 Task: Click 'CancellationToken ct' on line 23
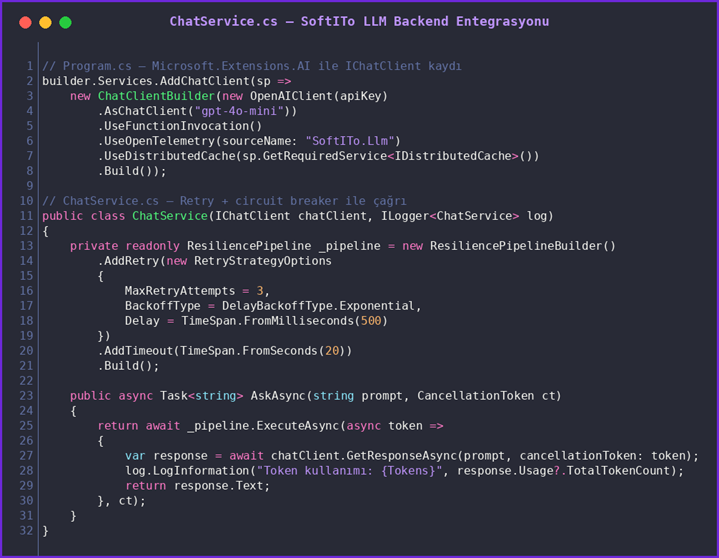coord(486,396)
